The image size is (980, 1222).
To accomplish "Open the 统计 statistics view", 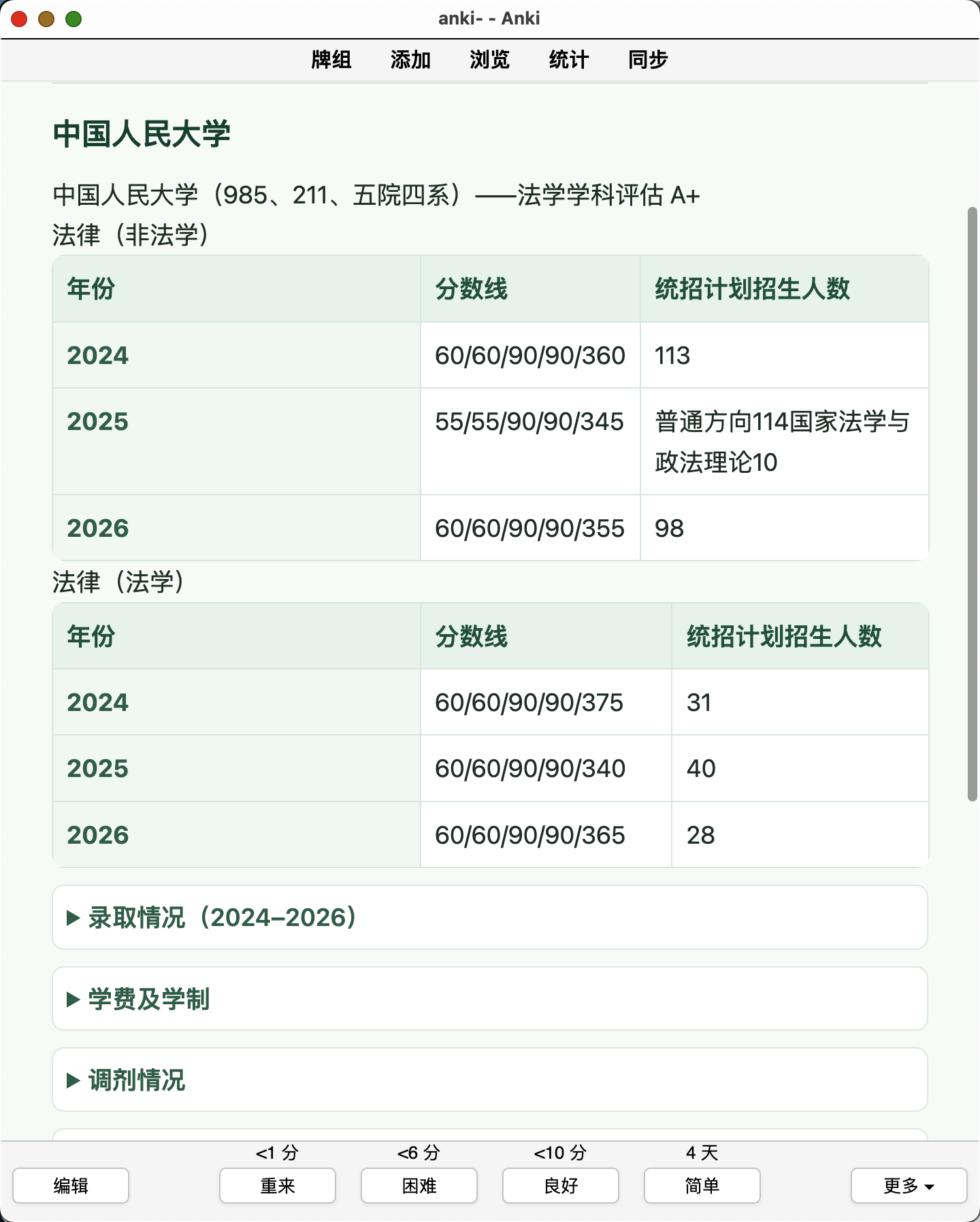I will [568, 60].
